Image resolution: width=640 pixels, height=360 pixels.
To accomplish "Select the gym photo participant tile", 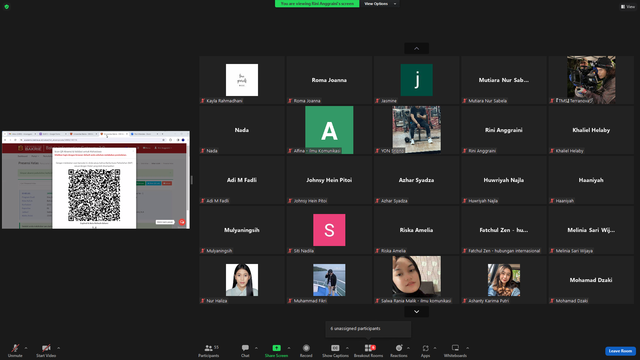I will pos(416,130).
